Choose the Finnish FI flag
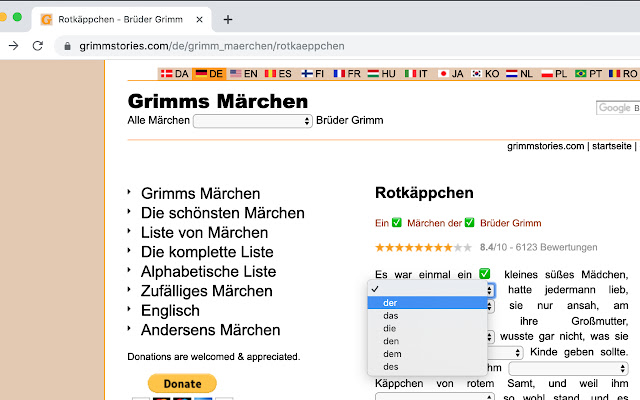This screenshot has height=400, width=640. pos(312,74)
